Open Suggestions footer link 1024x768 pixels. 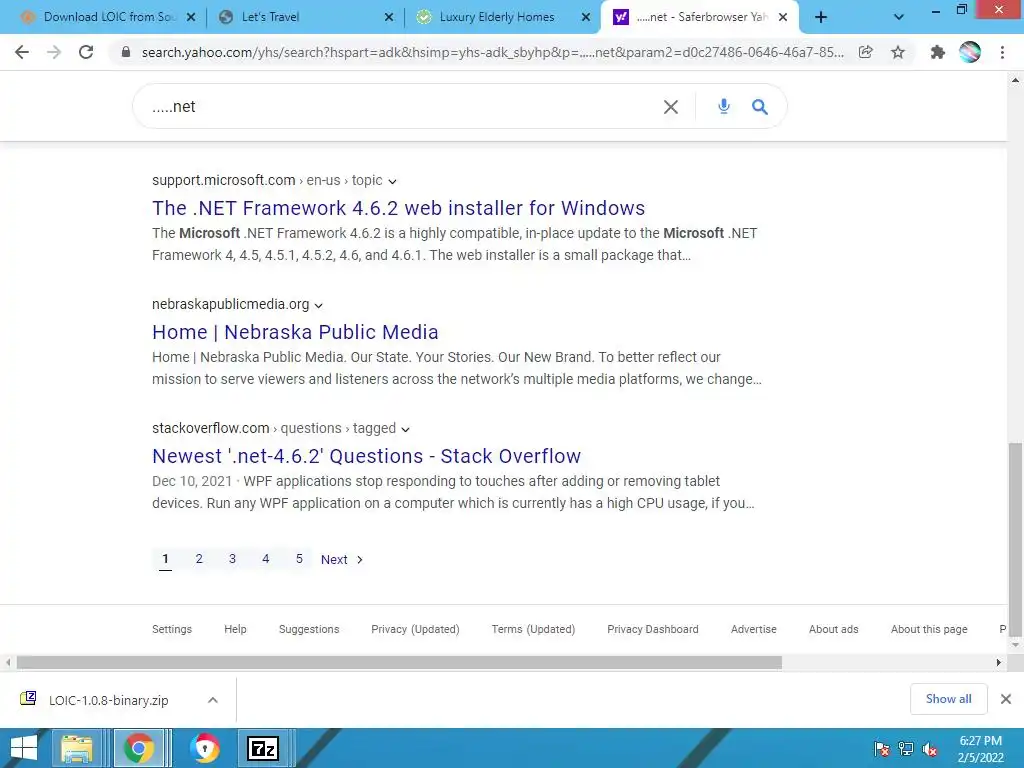(x=309, y=629)
